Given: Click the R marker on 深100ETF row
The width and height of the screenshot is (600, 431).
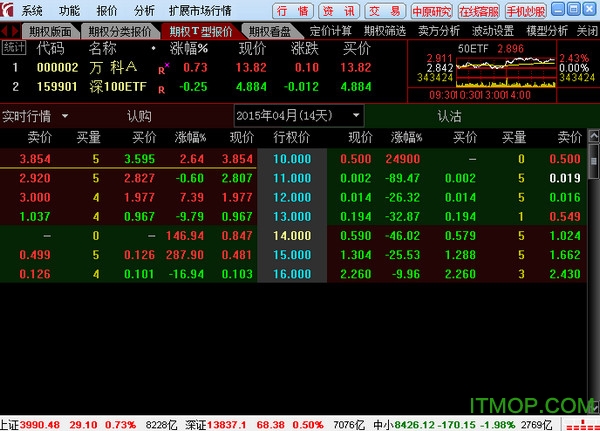Looking at the screenshot, I should click(x=162, y=88).
